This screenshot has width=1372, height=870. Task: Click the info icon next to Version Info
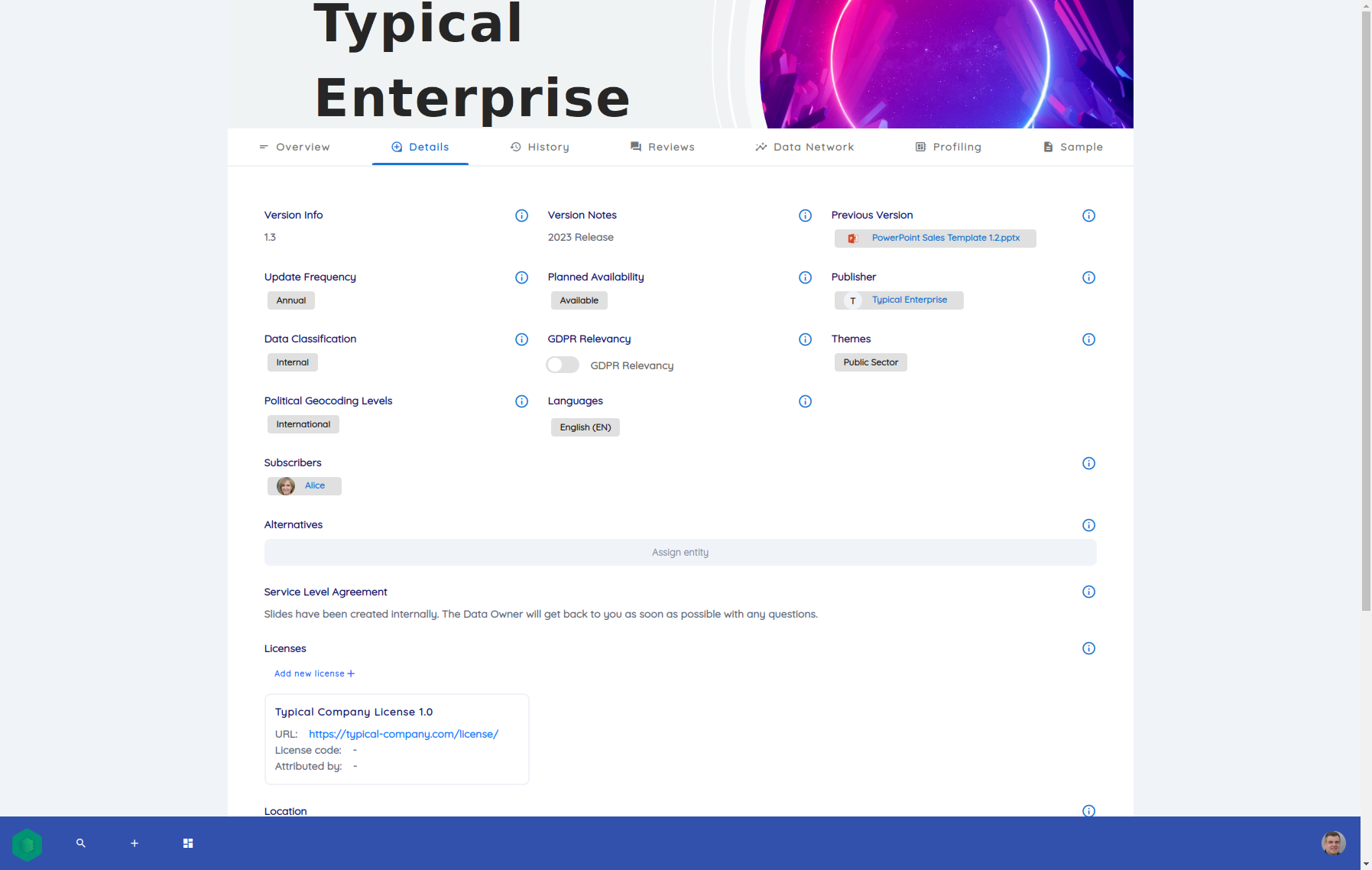coord(521,216)
